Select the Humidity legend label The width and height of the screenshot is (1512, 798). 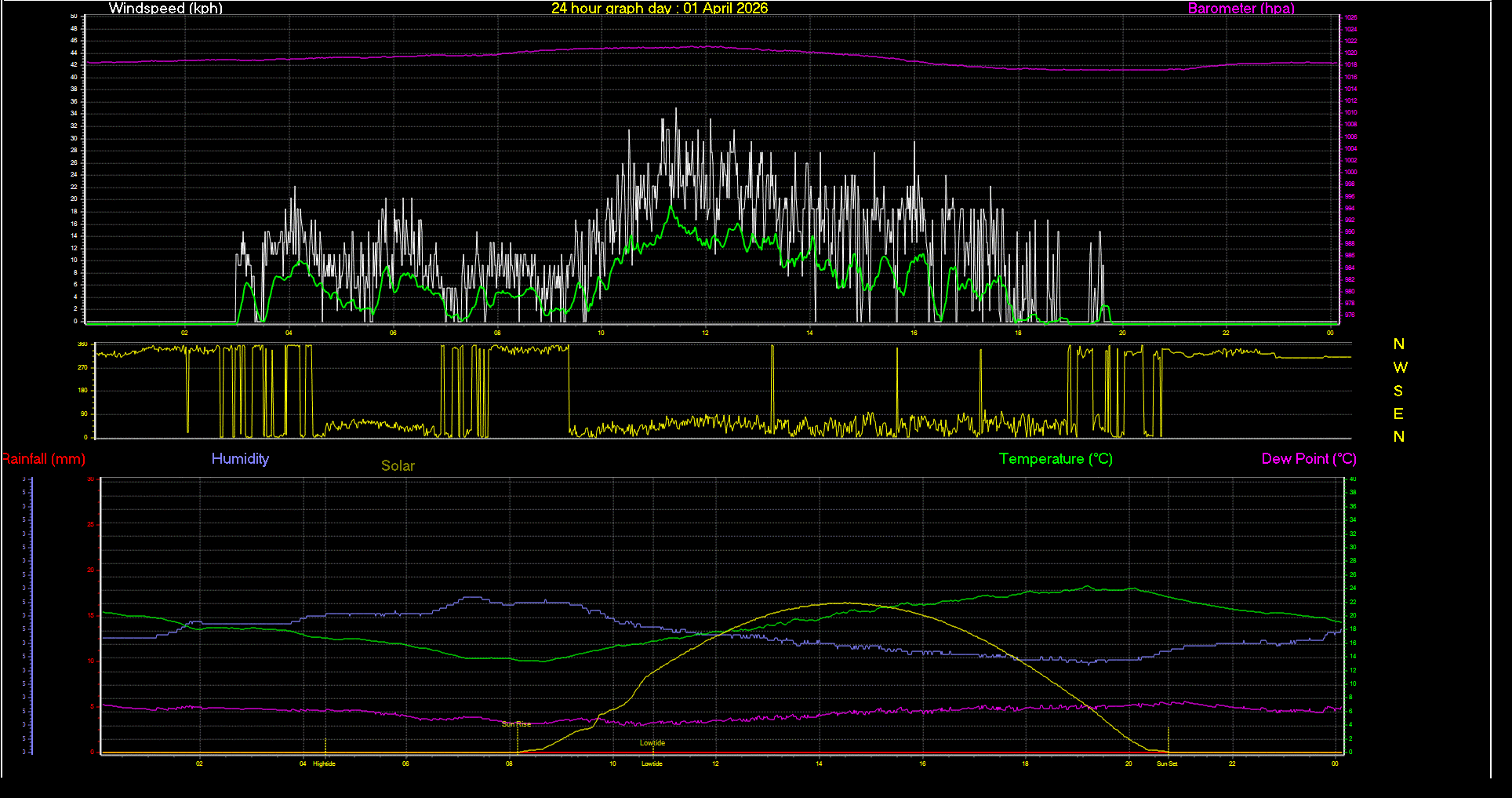pos(240,459)
